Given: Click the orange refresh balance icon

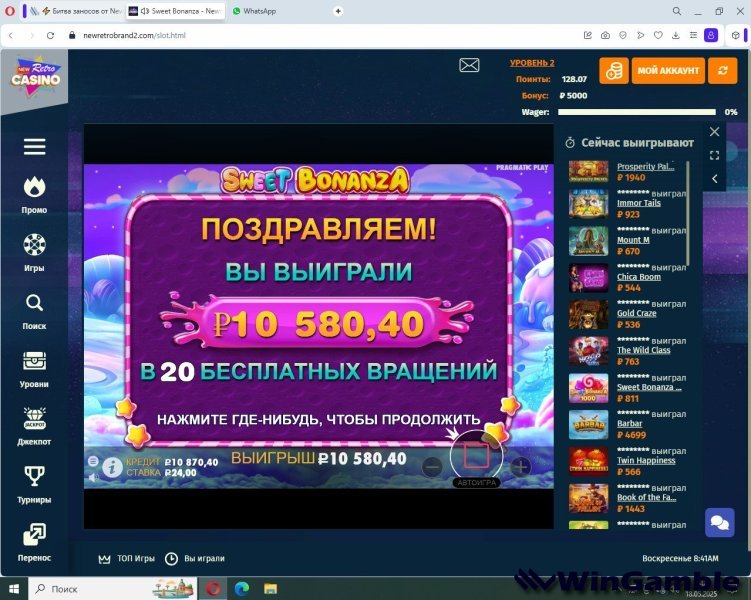Looking at the screenshot, I should (721, 71).
